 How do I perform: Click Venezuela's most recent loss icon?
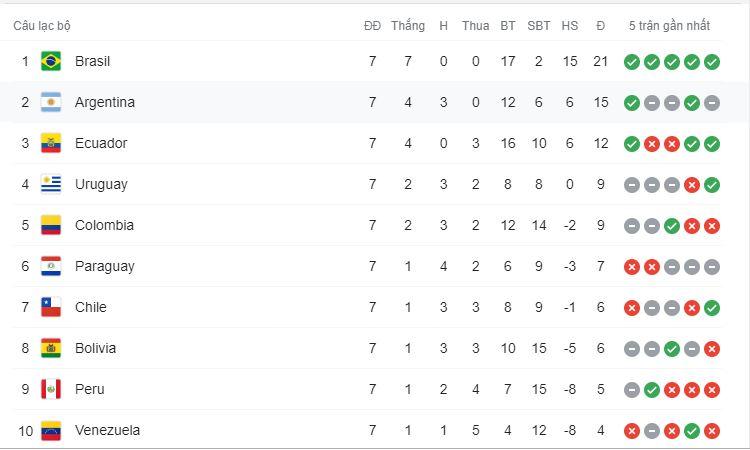[x=712, y=431]
